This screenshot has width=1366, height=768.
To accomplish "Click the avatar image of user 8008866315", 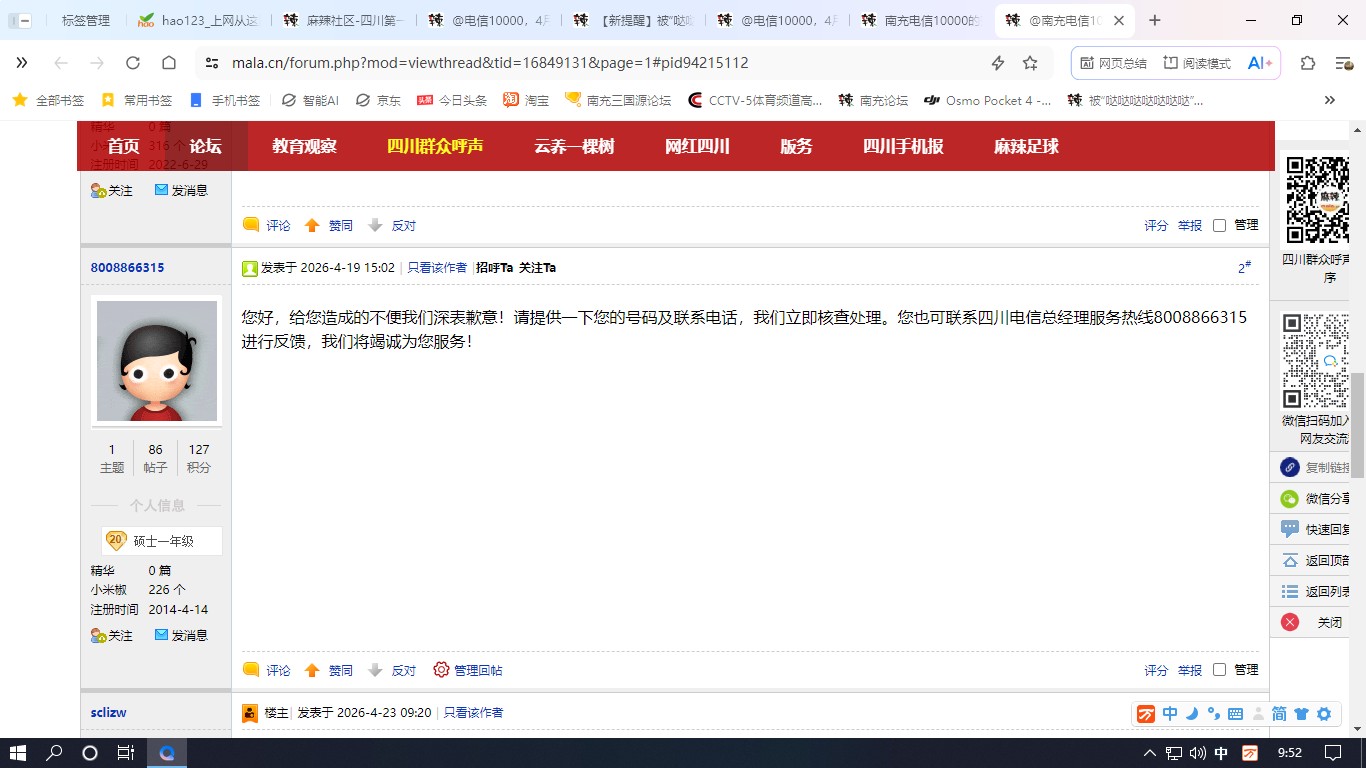I will (x=156, y=361).
